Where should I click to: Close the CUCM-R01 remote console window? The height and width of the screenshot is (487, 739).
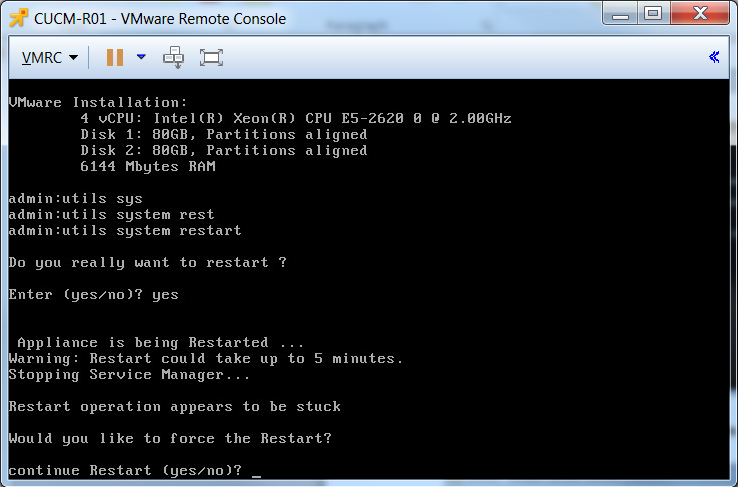700,13
